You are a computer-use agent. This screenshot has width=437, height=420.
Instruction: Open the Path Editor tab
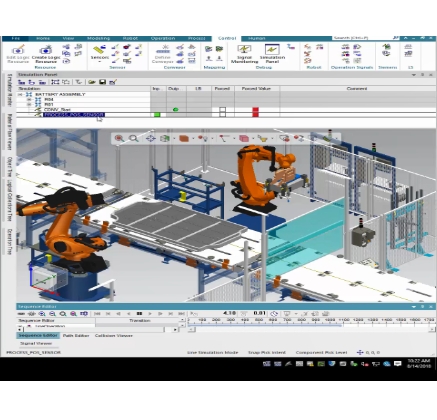[76, 336]
